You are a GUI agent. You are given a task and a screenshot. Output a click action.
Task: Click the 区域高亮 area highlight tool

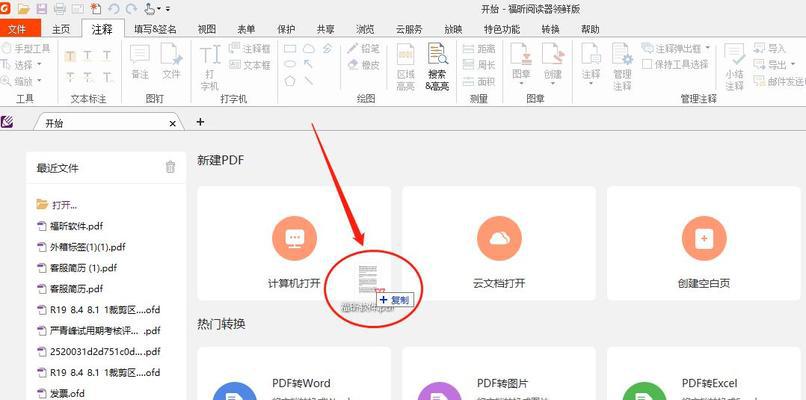406,67
